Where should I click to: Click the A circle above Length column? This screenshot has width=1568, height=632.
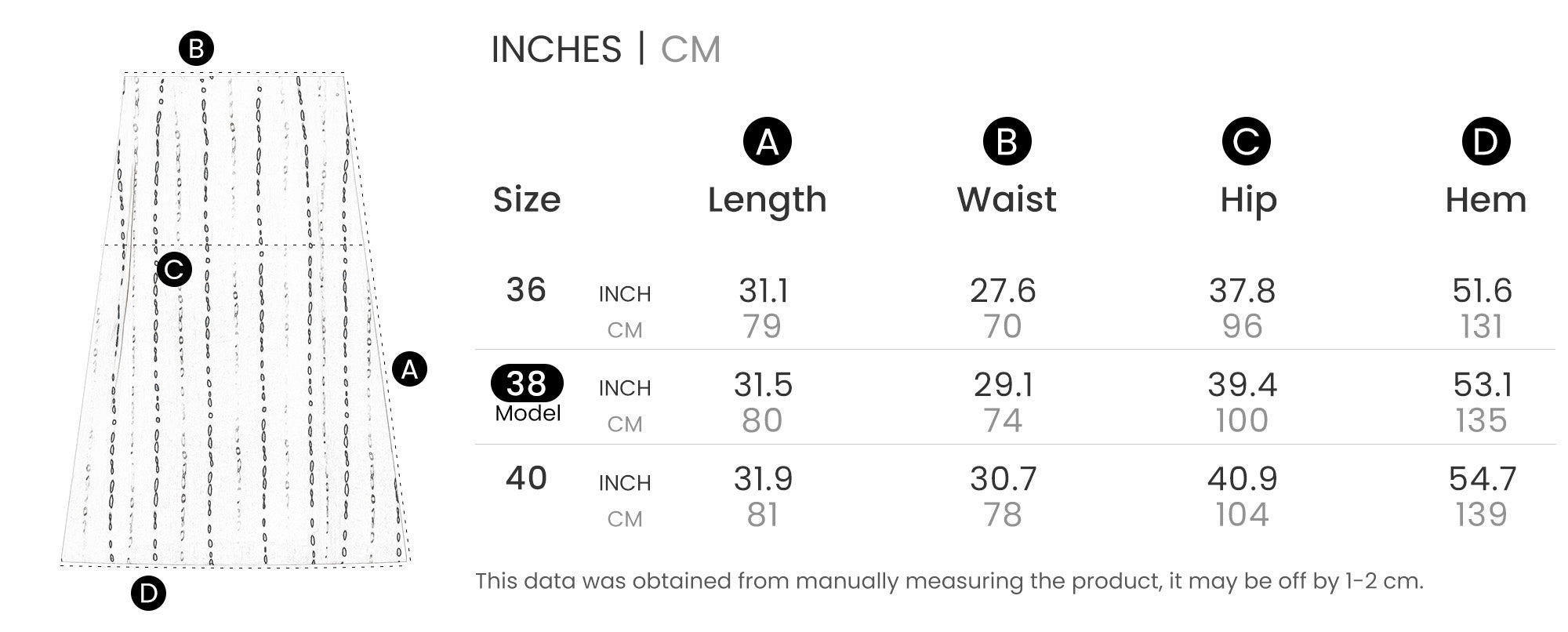pyautogui.click(x=767, y=142)
